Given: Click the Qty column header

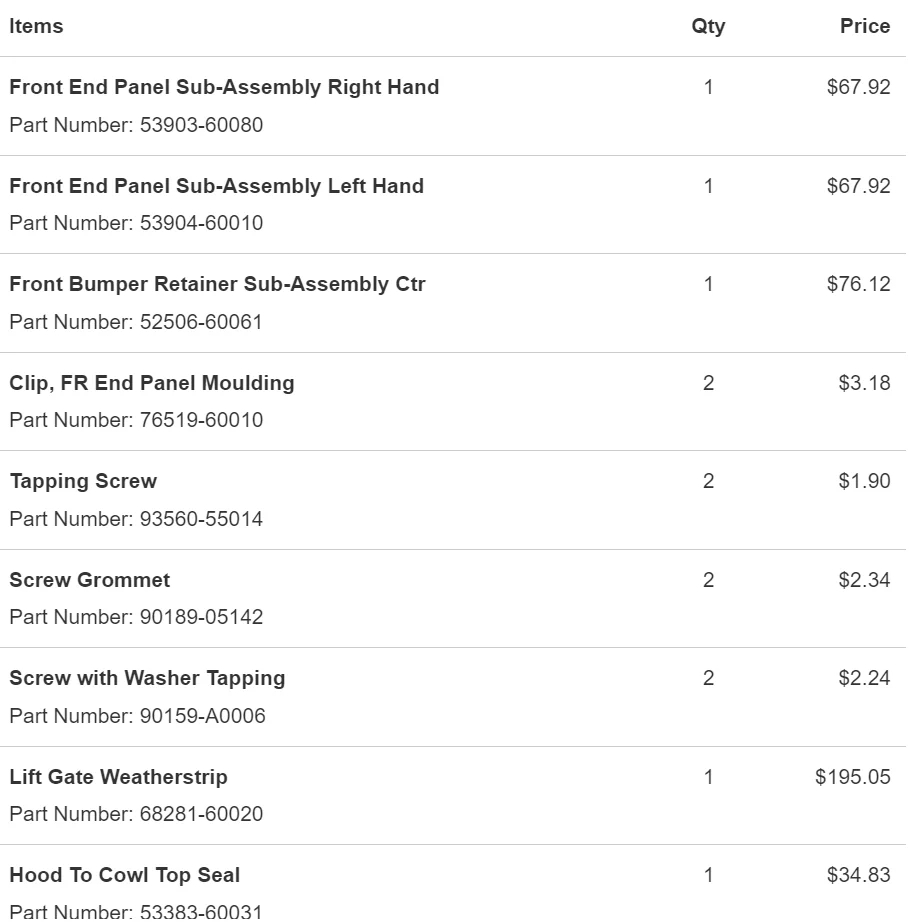Looking at the screenshot, I should tap(708, 27).
